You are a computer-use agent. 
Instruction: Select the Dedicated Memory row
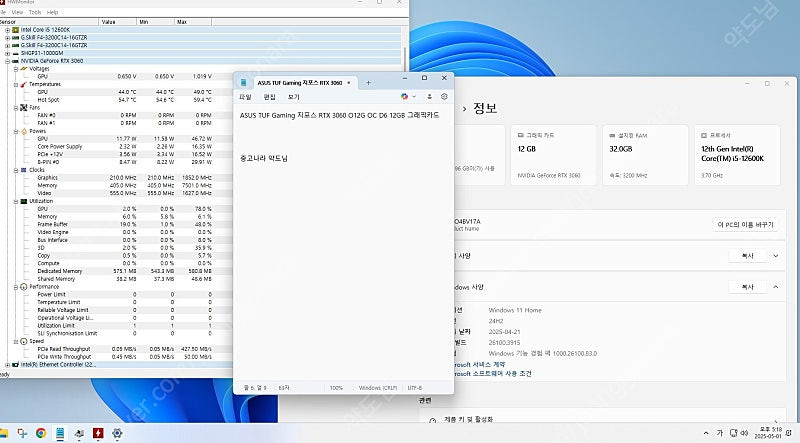[x=116, y=271]
